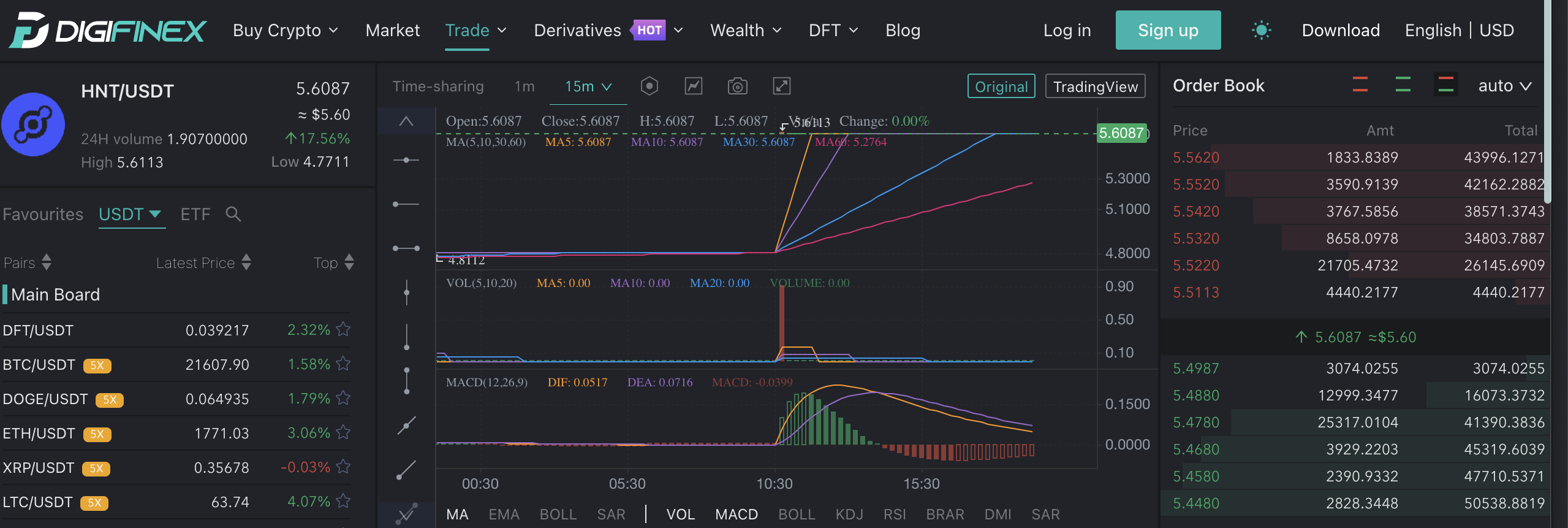Select the diagonal ray drawing tool
The width and height of the screenshot is (1568, 528).
tap(406, 470)
